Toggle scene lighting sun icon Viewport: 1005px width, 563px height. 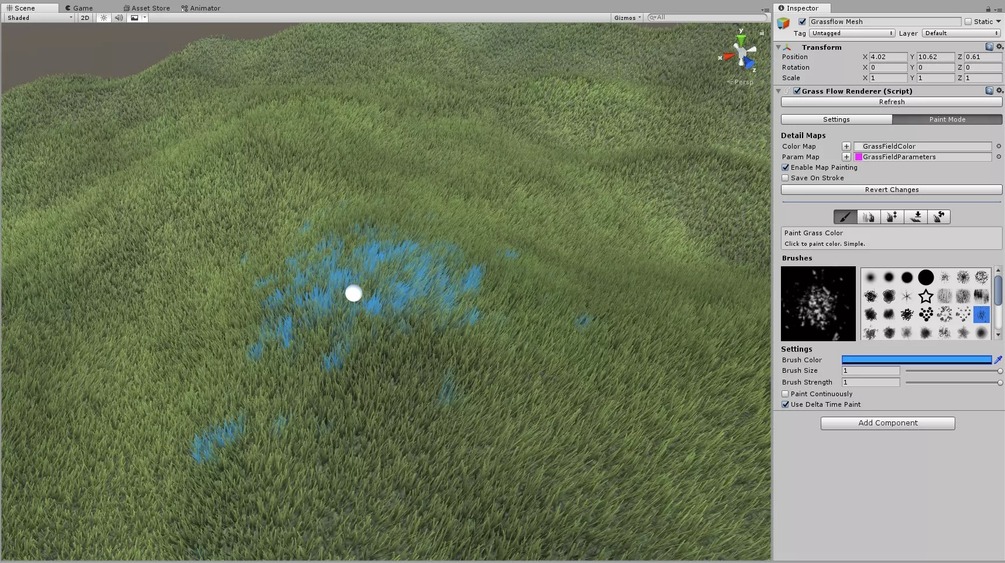pyautogui.click(x=103, y=18)
